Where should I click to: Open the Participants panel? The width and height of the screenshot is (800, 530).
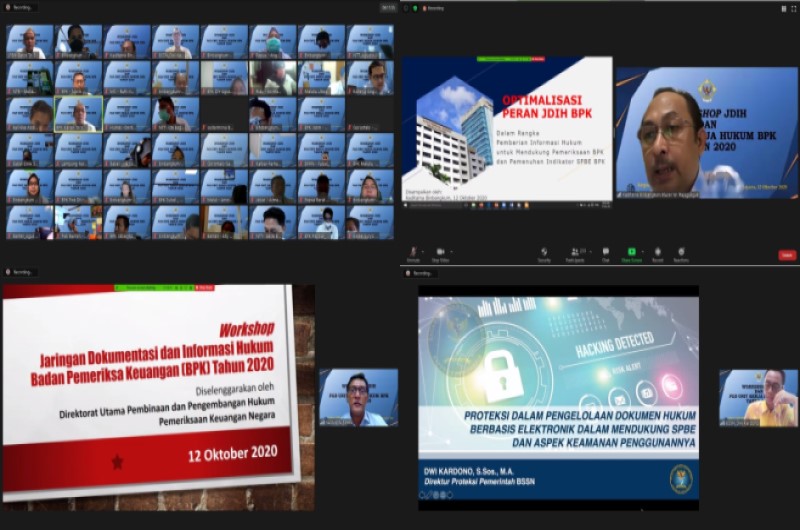click(x=576, y=254)
